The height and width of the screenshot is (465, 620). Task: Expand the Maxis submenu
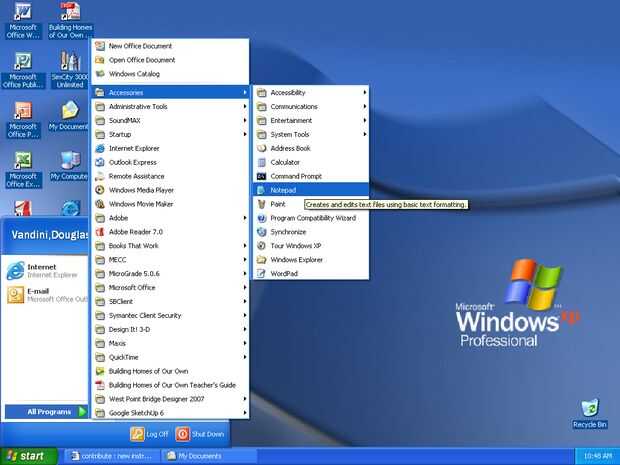170,343
